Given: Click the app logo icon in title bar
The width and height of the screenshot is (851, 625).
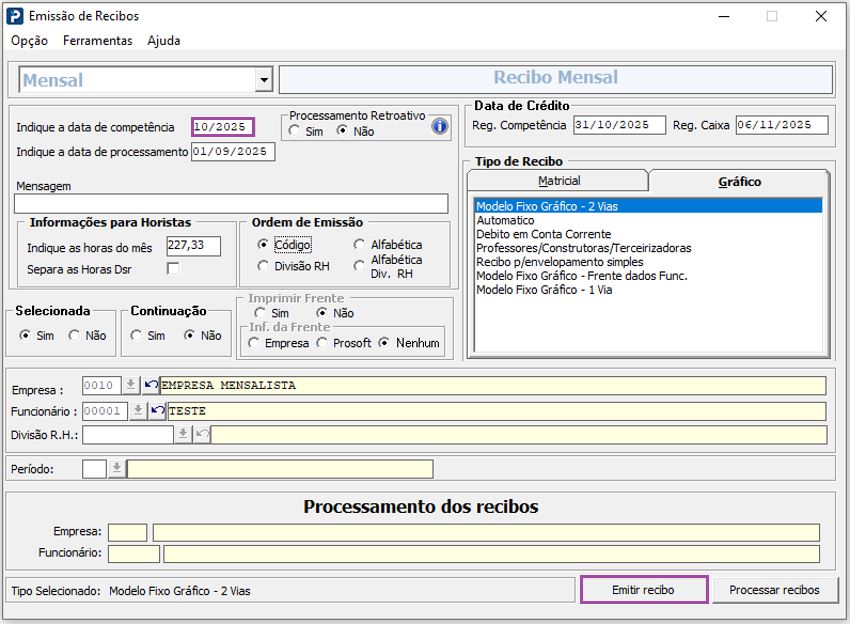Looking at the screenshot, I should (x=15, y=16).
